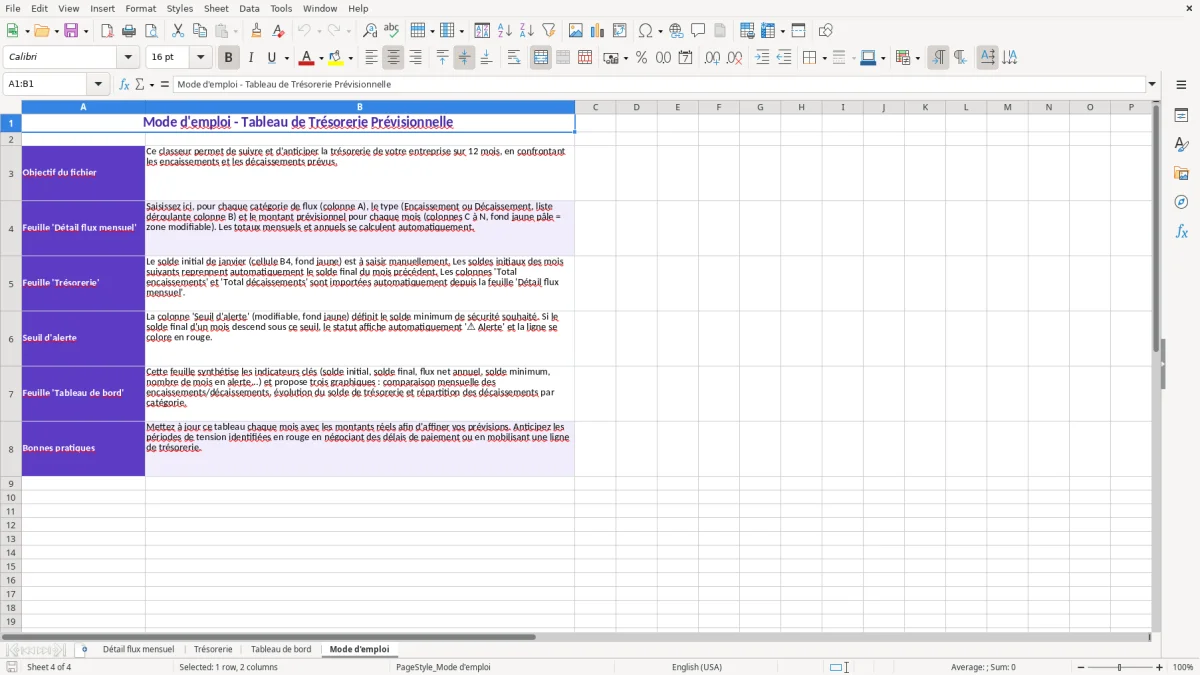
Task: Activate Clone Formatting paintbrush
Action: [257, 31]
